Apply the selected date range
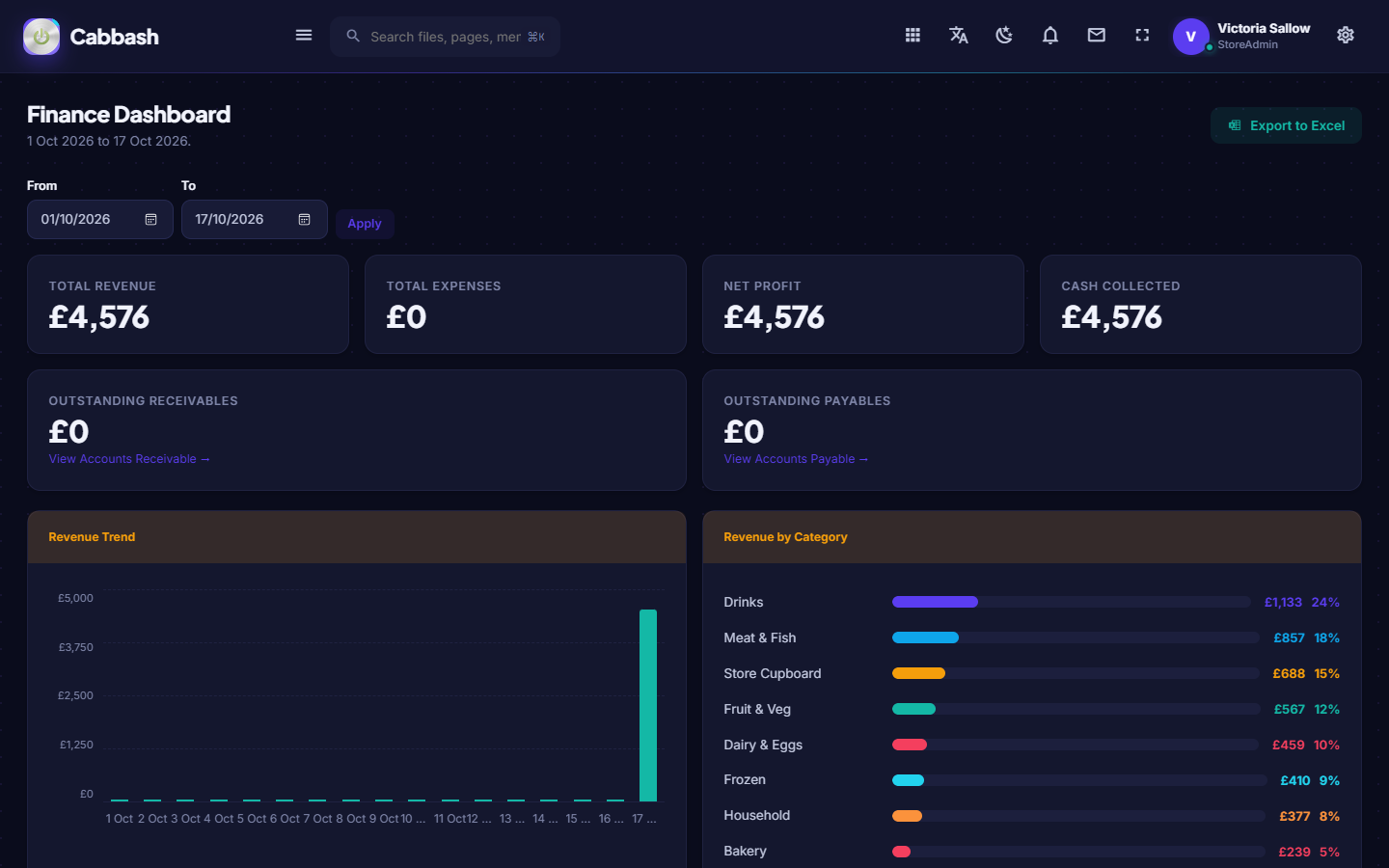This screenshot has height=868, width=1389. (x=365, y=224)
